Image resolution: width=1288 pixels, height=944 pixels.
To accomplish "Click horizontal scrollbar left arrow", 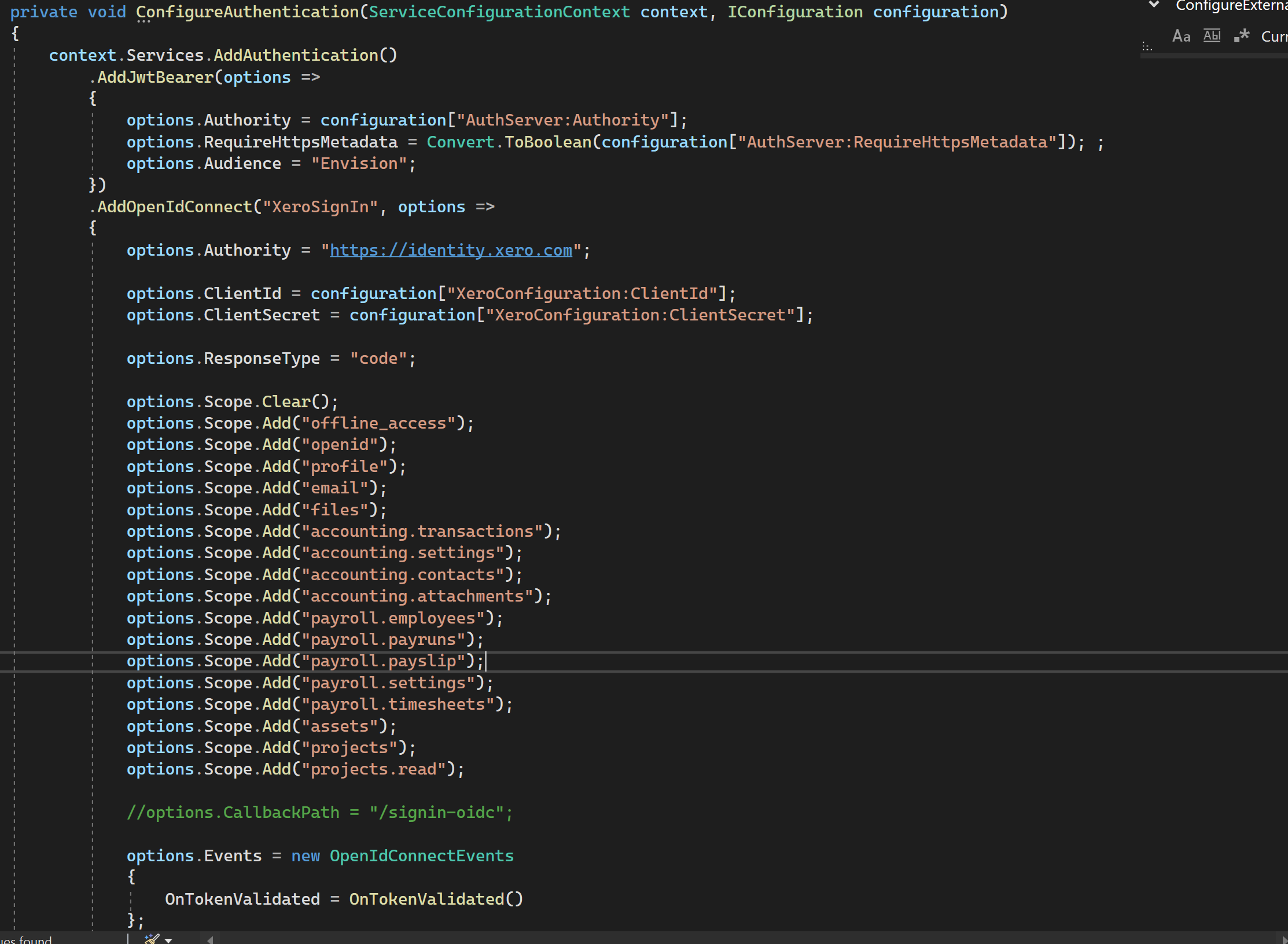I will 210,939.
